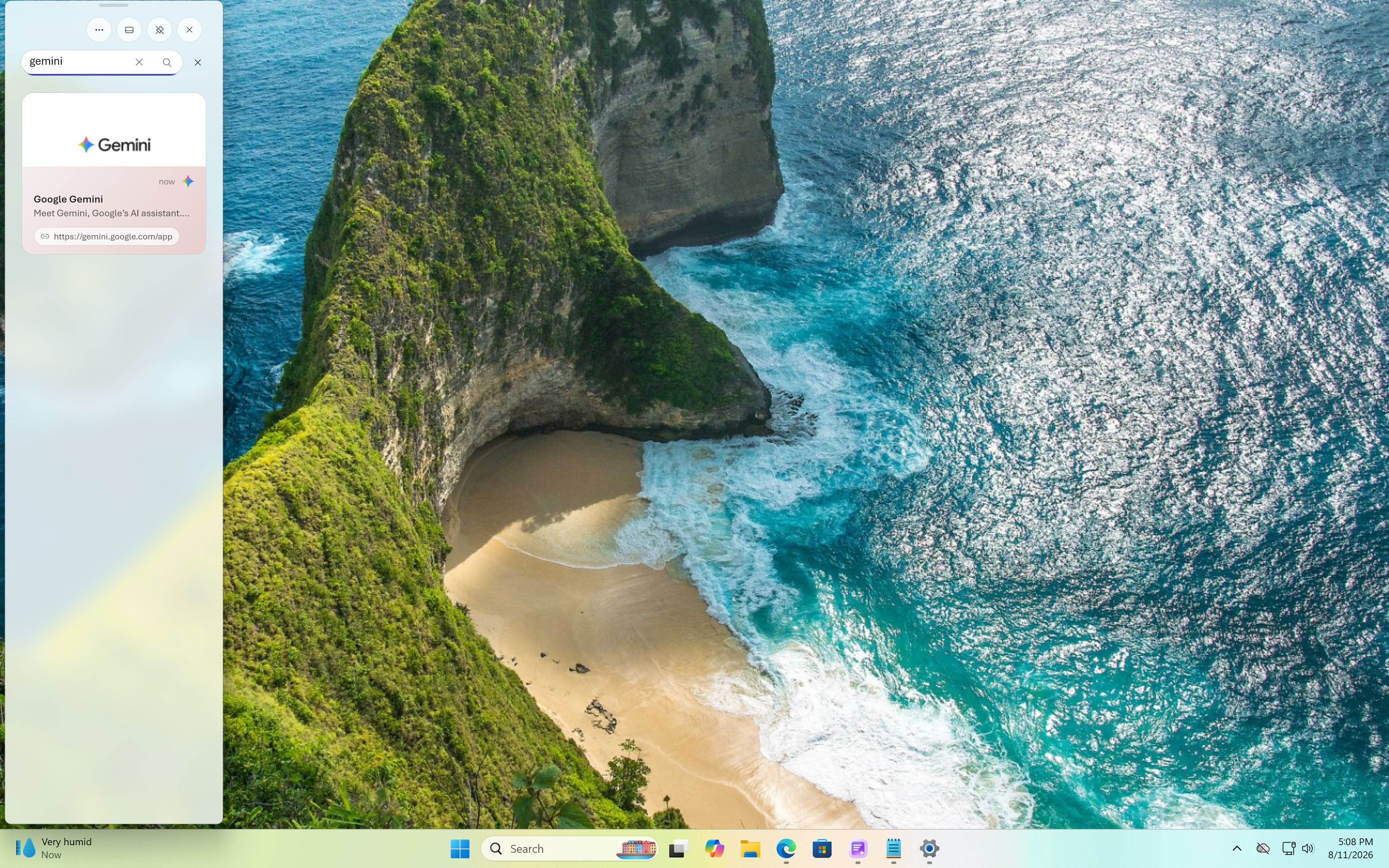Open Notepad from the taskbar
This screenshot has height=868, width=1389.
894,848
